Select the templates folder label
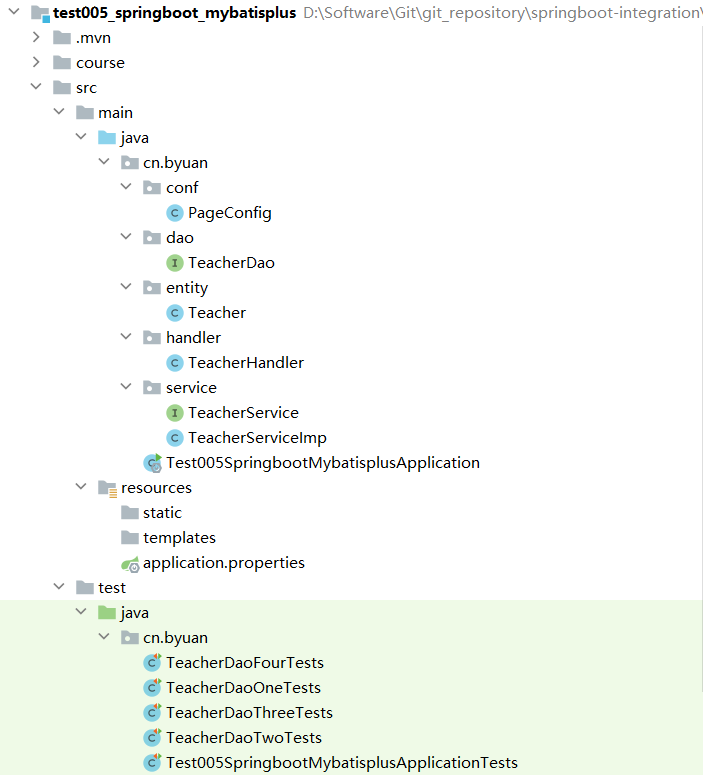 tap(179, 538)
